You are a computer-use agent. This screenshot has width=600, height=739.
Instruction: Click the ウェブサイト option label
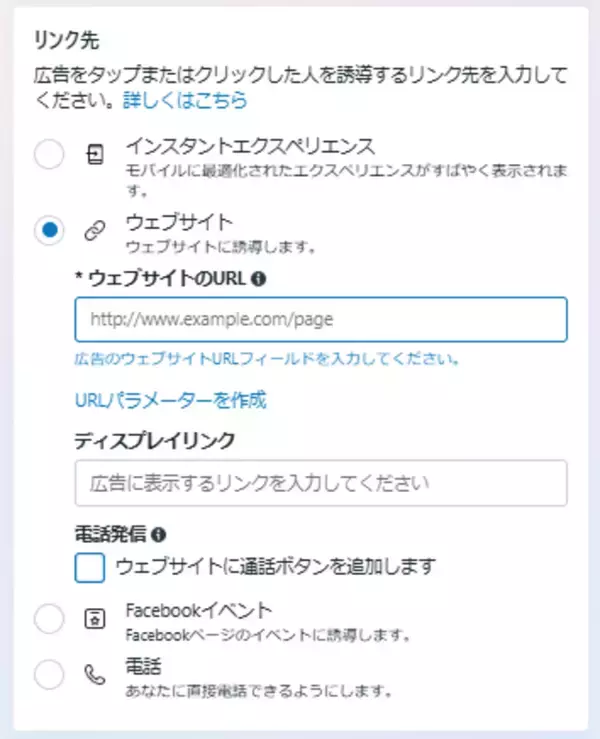point(178,221)
